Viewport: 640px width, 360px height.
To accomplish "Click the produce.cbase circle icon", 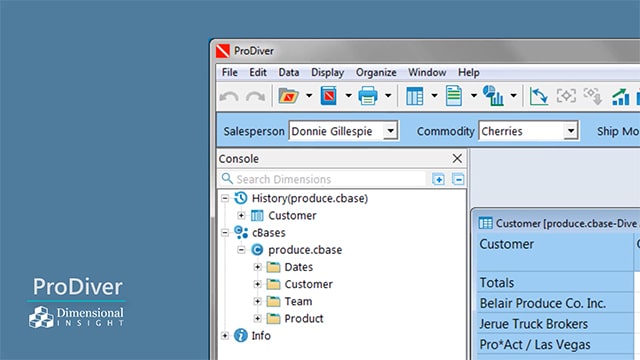I will click(257, 249).
